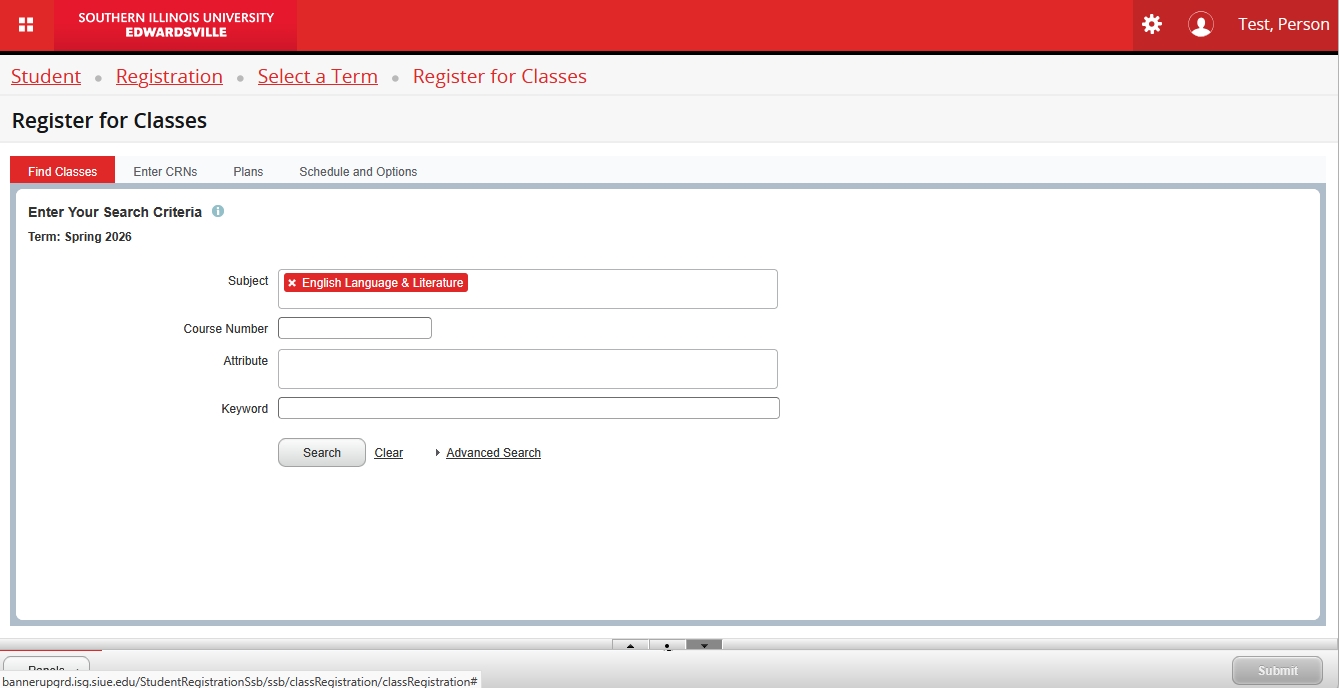The height and width of the screenshot is (688, 1339).
Task: Switch to the Plans tab
Action: coord(248,172)
